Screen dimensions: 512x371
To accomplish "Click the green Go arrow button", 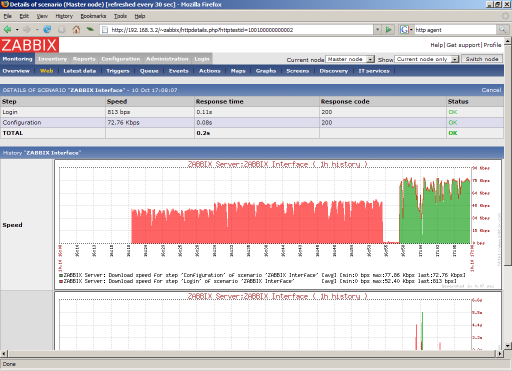I will point(388,30).
